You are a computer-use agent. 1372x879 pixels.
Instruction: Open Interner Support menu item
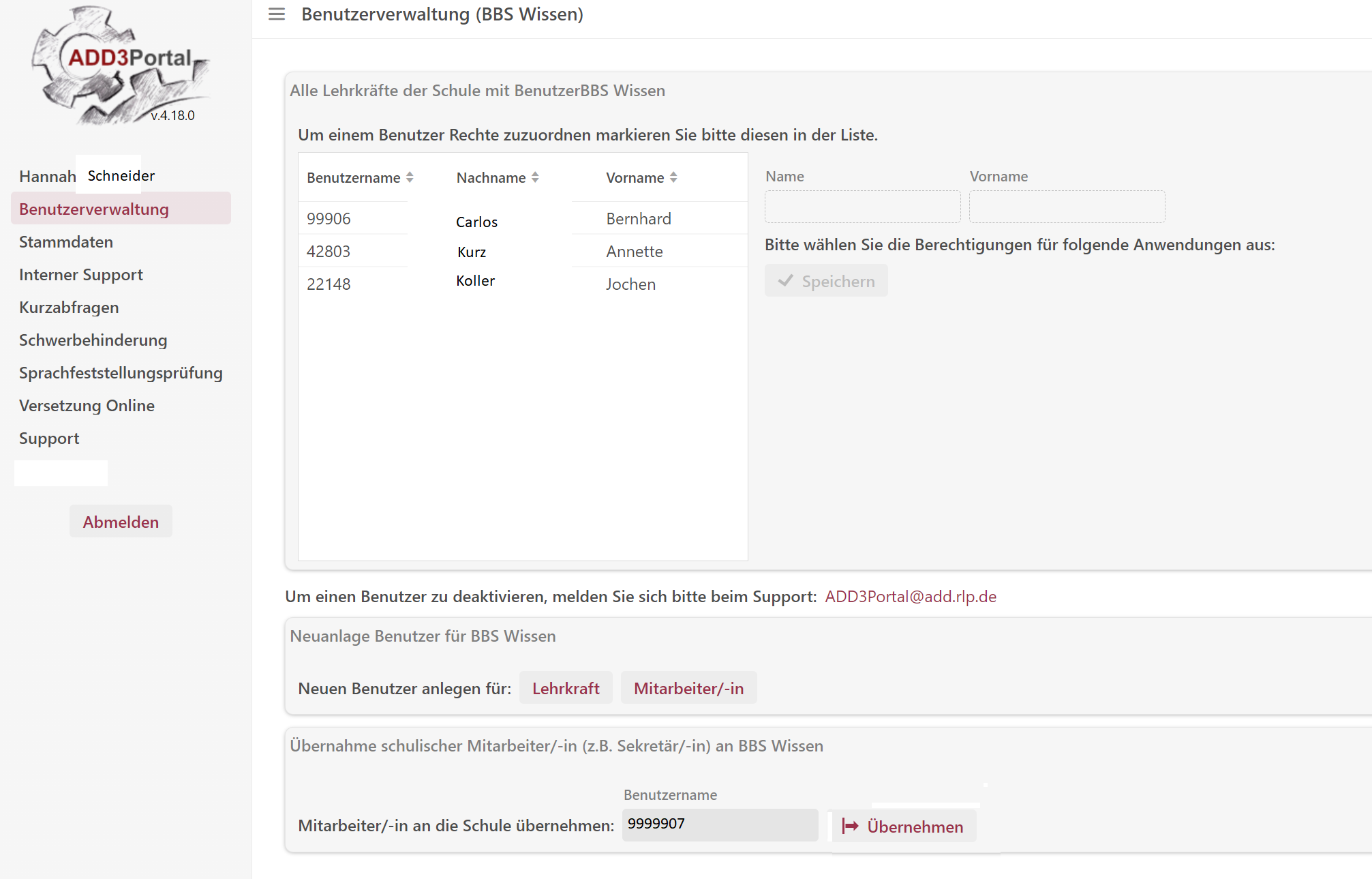(x=81, y=275)
